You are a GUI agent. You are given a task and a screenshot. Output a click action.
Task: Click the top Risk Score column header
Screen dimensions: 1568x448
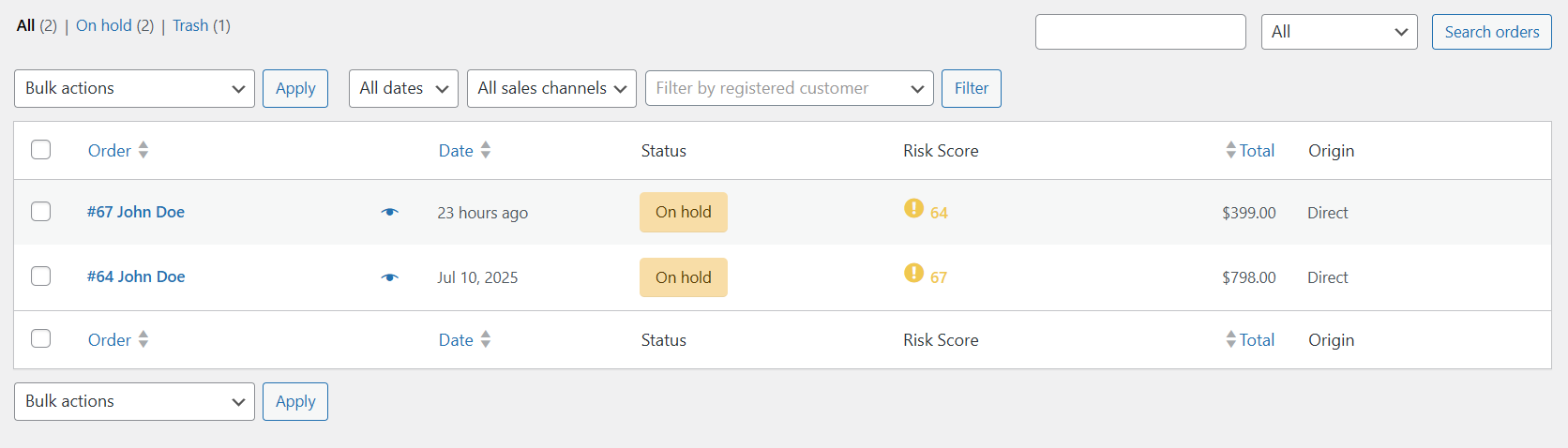[941, 151]
